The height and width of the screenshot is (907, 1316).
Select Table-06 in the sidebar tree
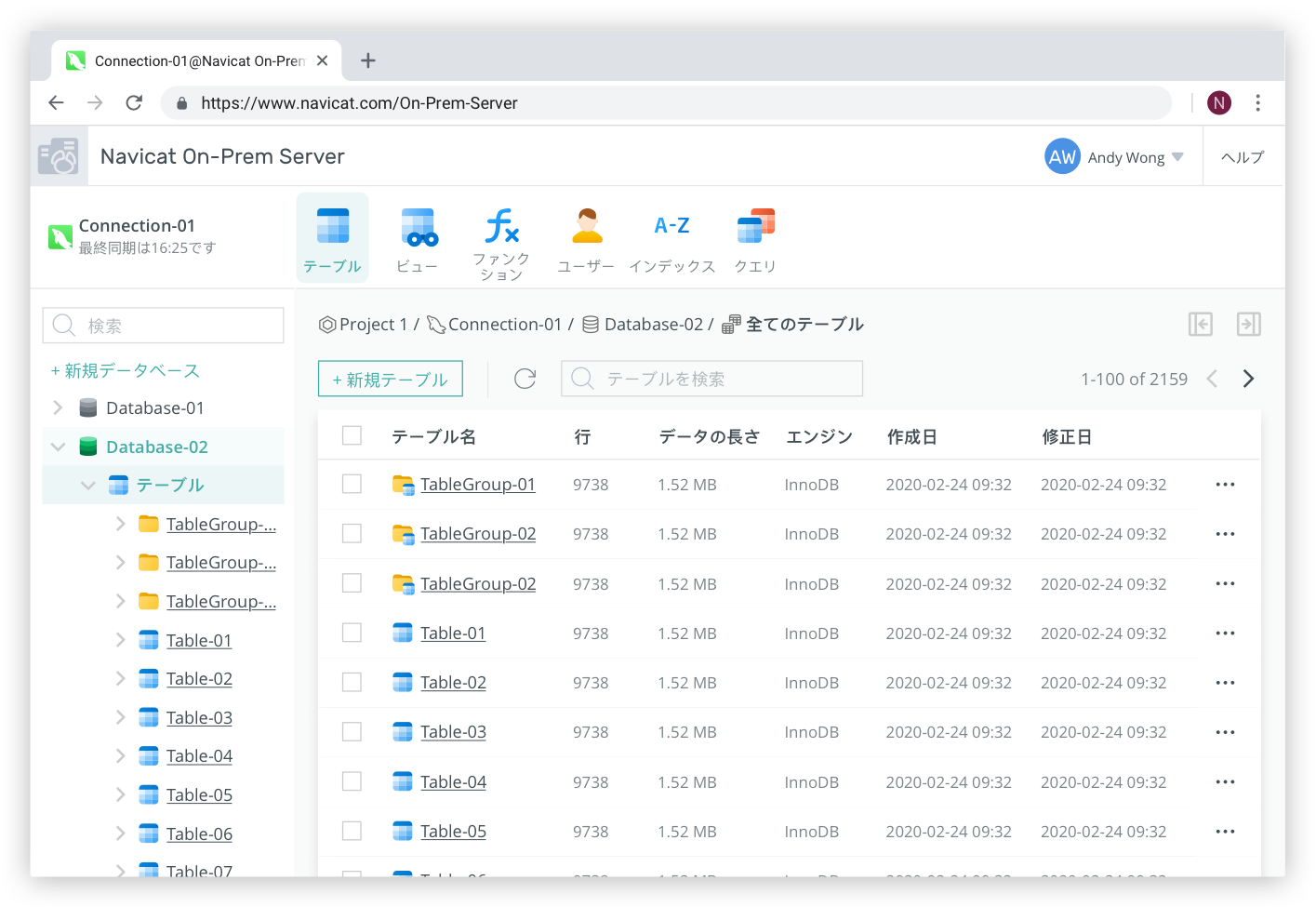click(199, 834)
